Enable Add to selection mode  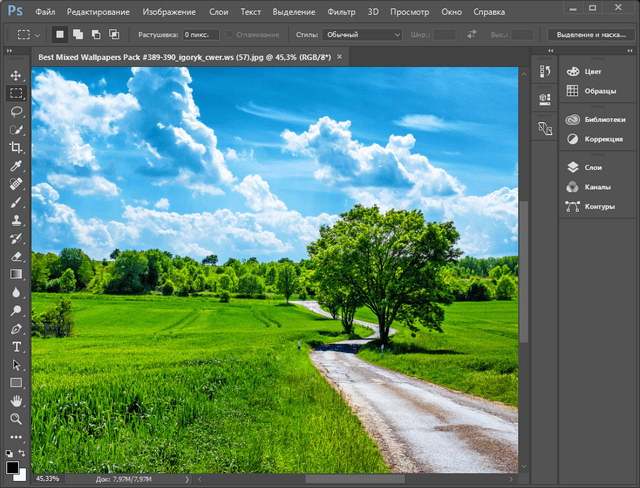(78, 34)
